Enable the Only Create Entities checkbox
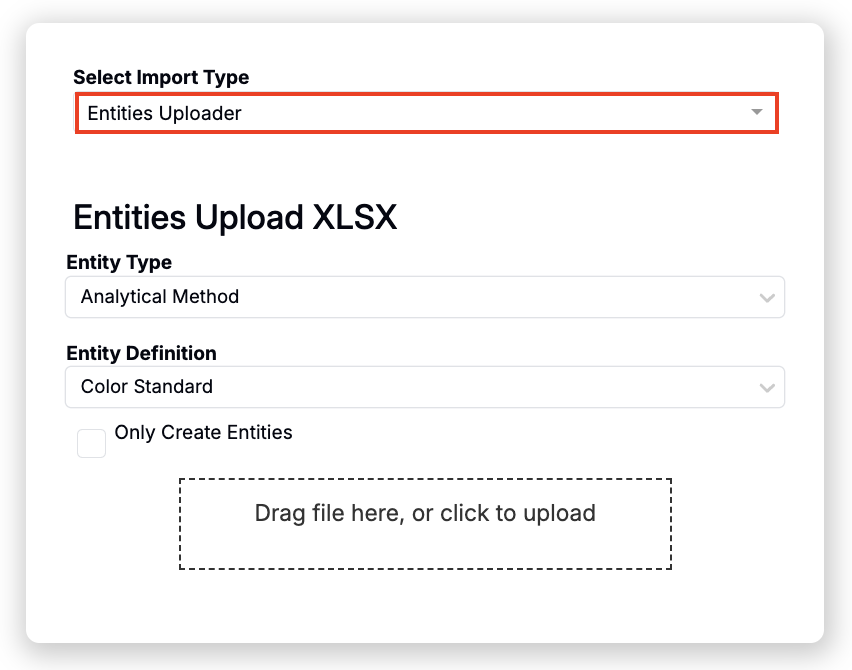 (x=92, y=443)
